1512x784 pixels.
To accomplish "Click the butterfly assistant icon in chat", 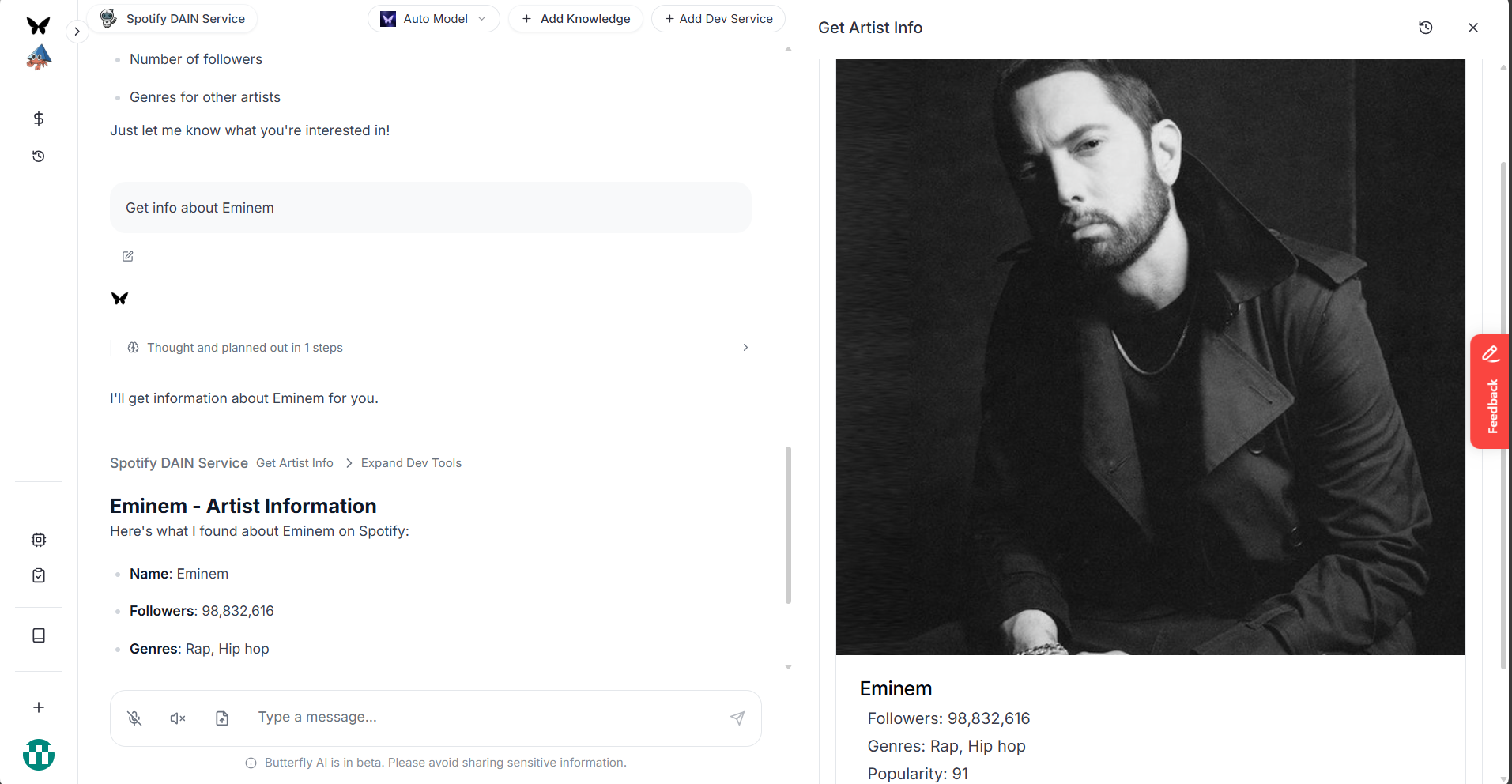I will coord(119,299).
